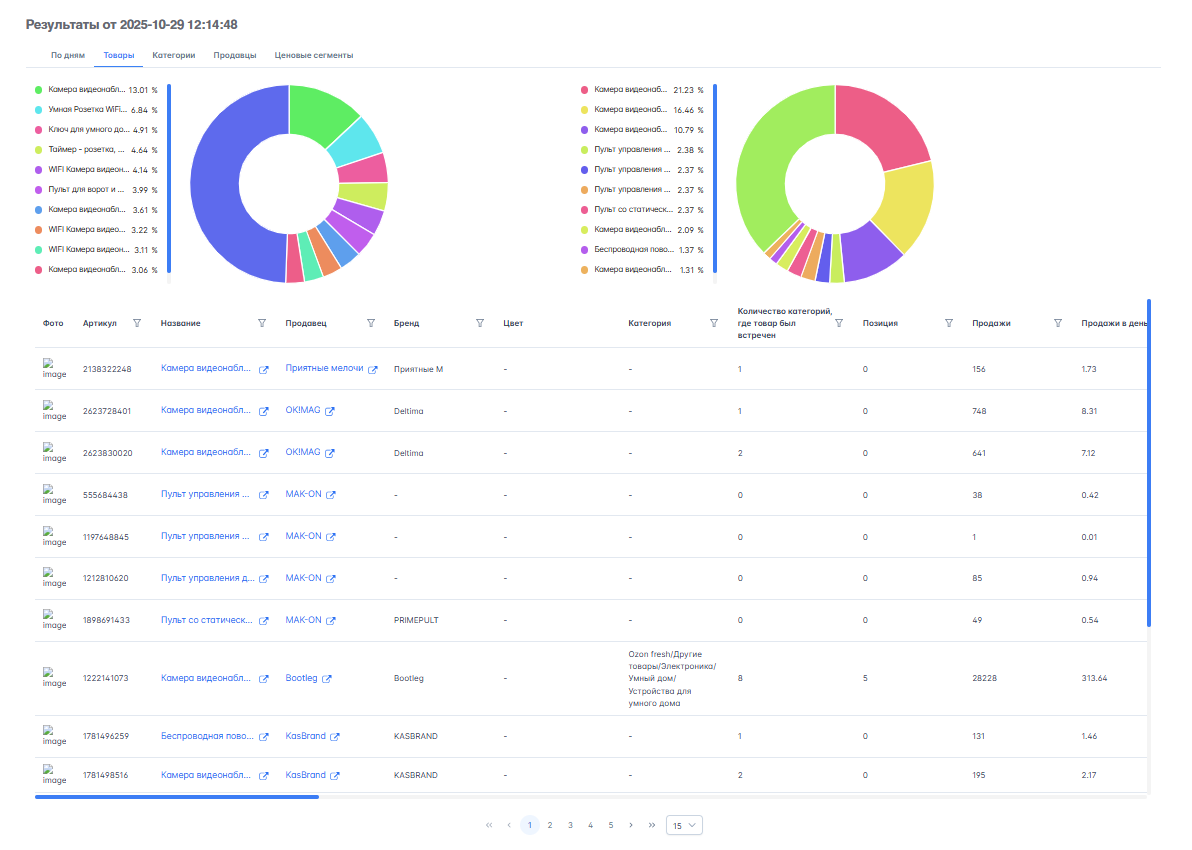Viewport: 1192px width, 850px height.
Task: Open filter for Продажи column
Action: point(1058,323)
